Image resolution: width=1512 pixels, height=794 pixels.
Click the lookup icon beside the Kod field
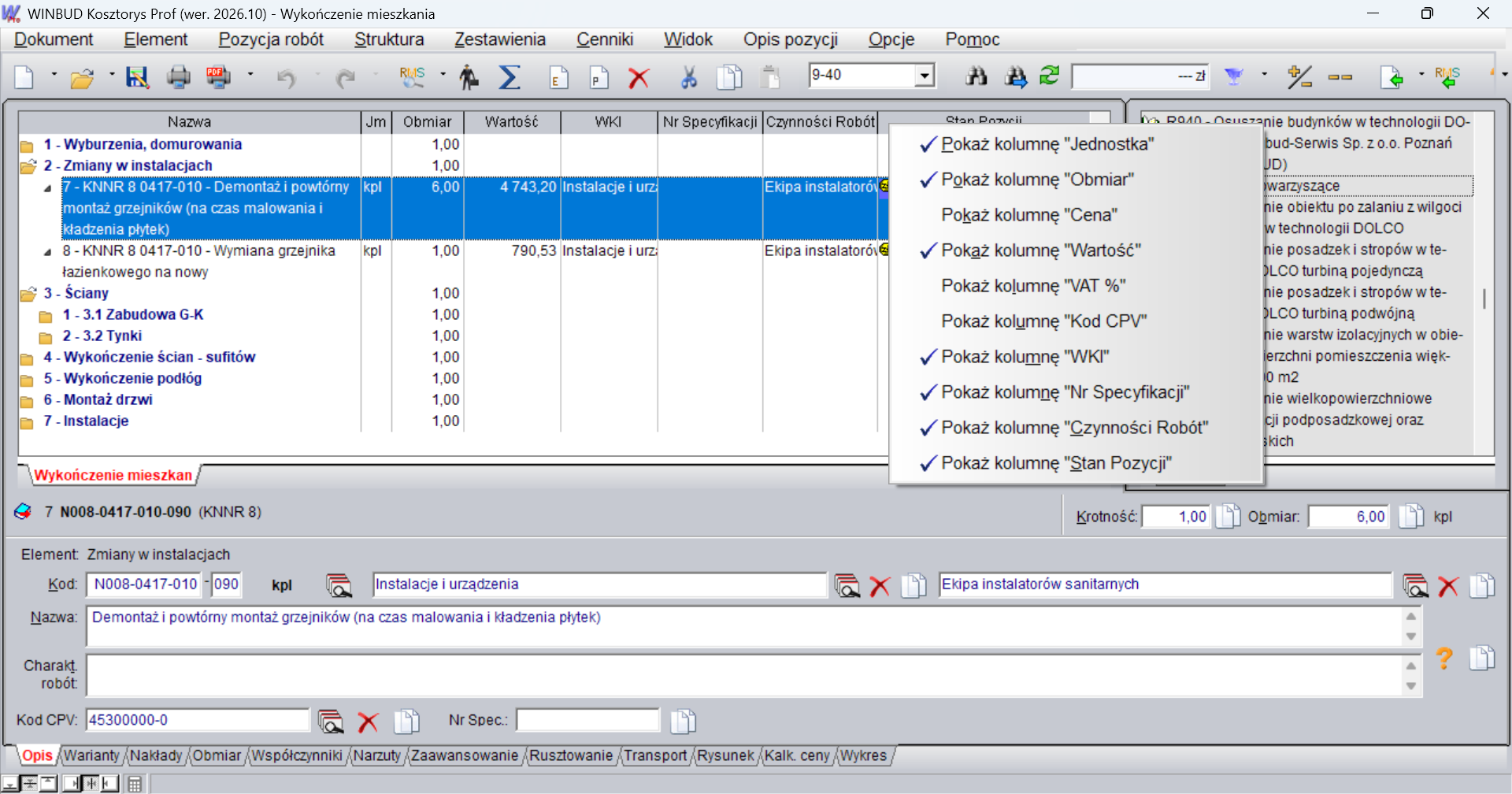point(339,585)
